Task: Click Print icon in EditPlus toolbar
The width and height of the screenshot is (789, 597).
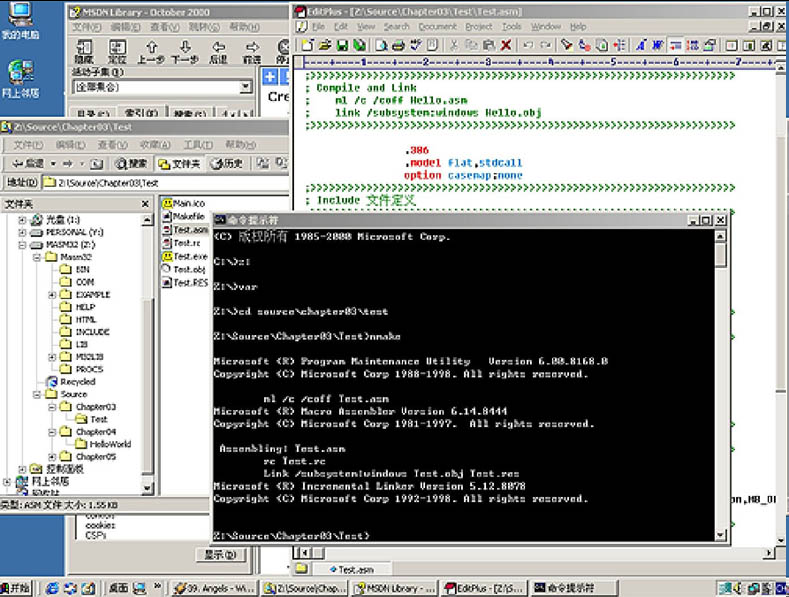Action: (398, 45)
